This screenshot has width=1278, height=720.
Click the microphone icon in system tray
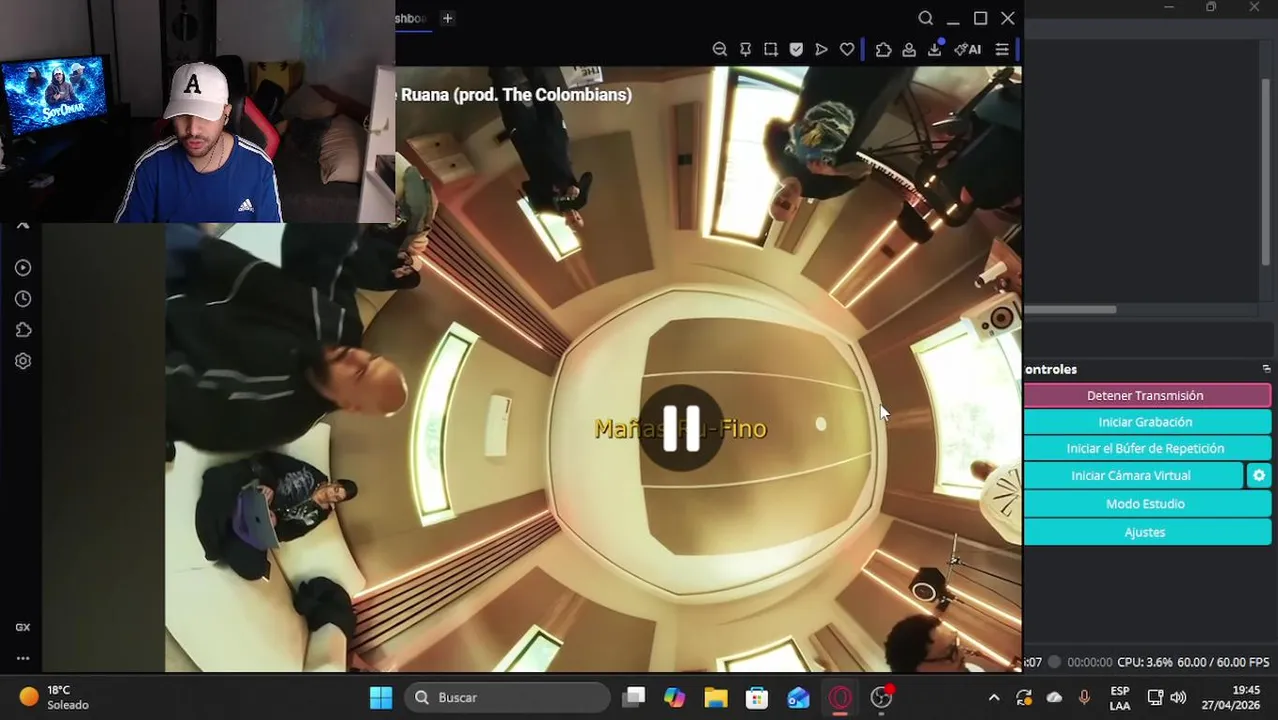point(1084,698)
